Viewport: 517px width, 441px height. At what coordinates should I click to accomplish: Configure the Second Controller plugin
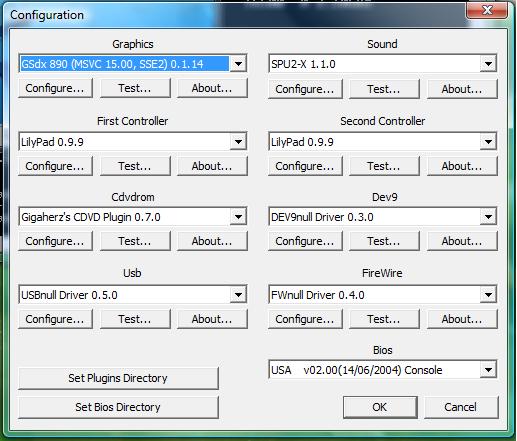click(x=305, y=166)
